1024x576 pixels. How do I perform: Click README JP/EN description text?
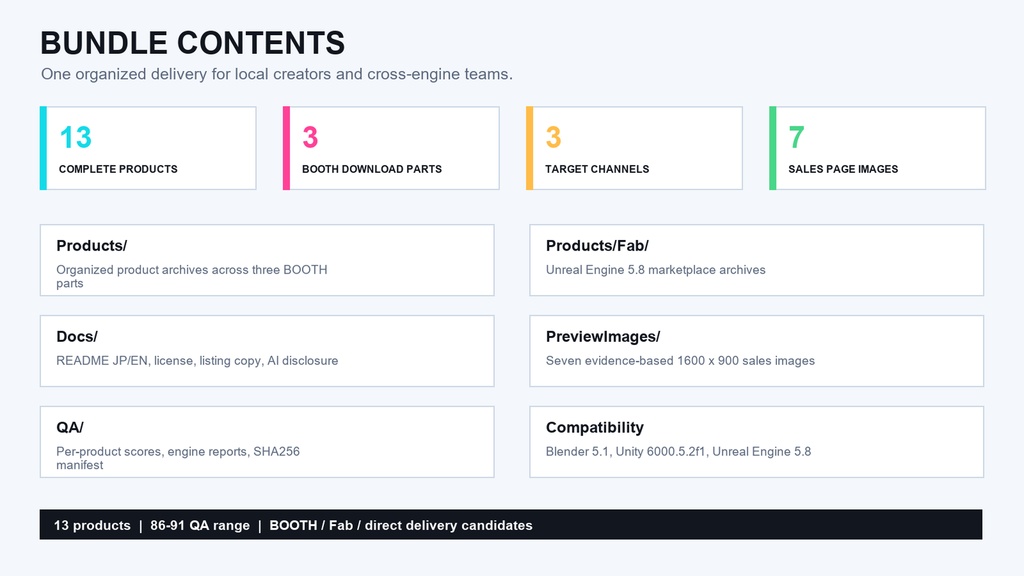pos(197,360)
